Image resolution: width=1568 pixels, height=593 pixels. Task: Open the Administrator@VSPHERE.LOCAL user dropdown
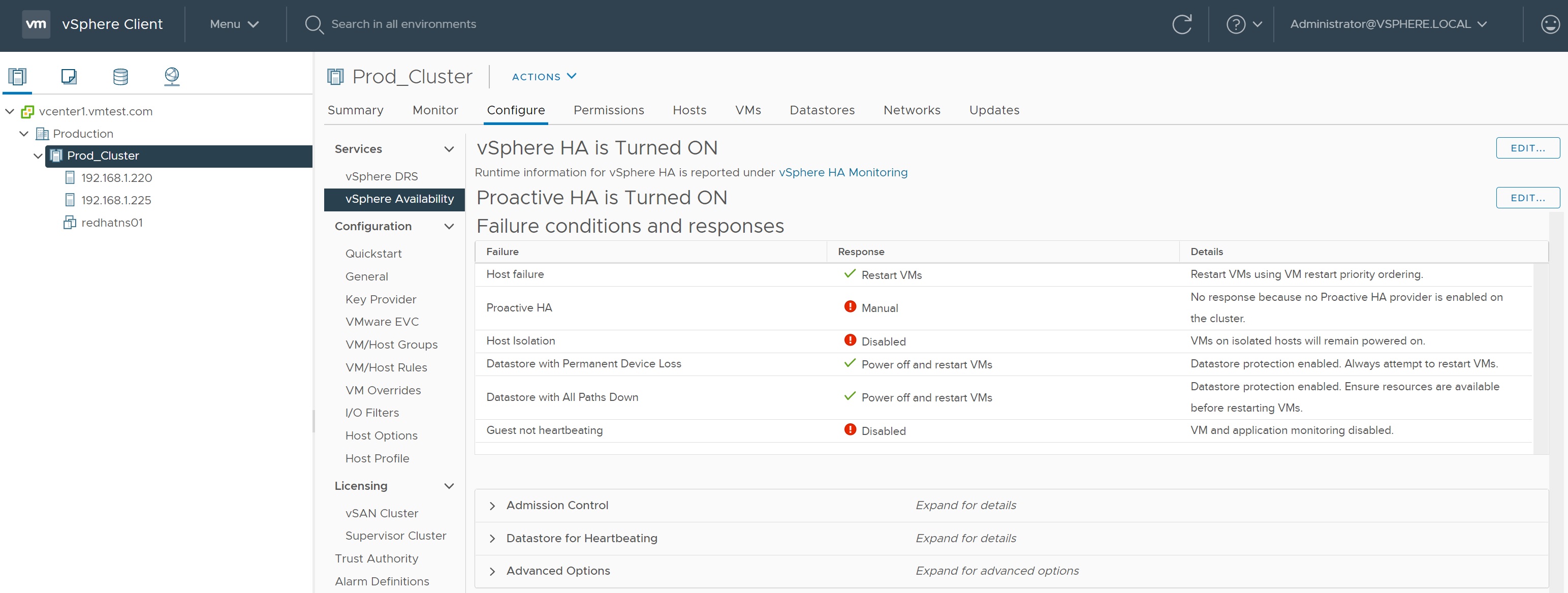coord(1389,24)
